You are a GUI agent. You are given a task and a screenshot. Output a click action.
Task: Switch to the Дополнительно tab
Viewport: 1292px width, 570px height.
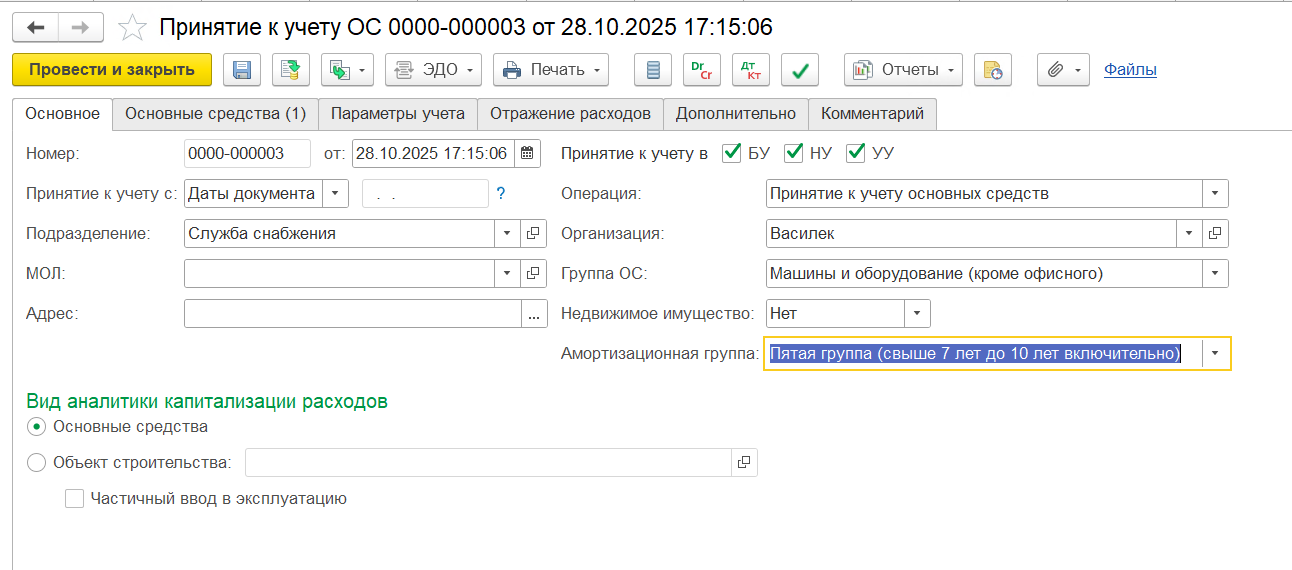click(736, 114)
